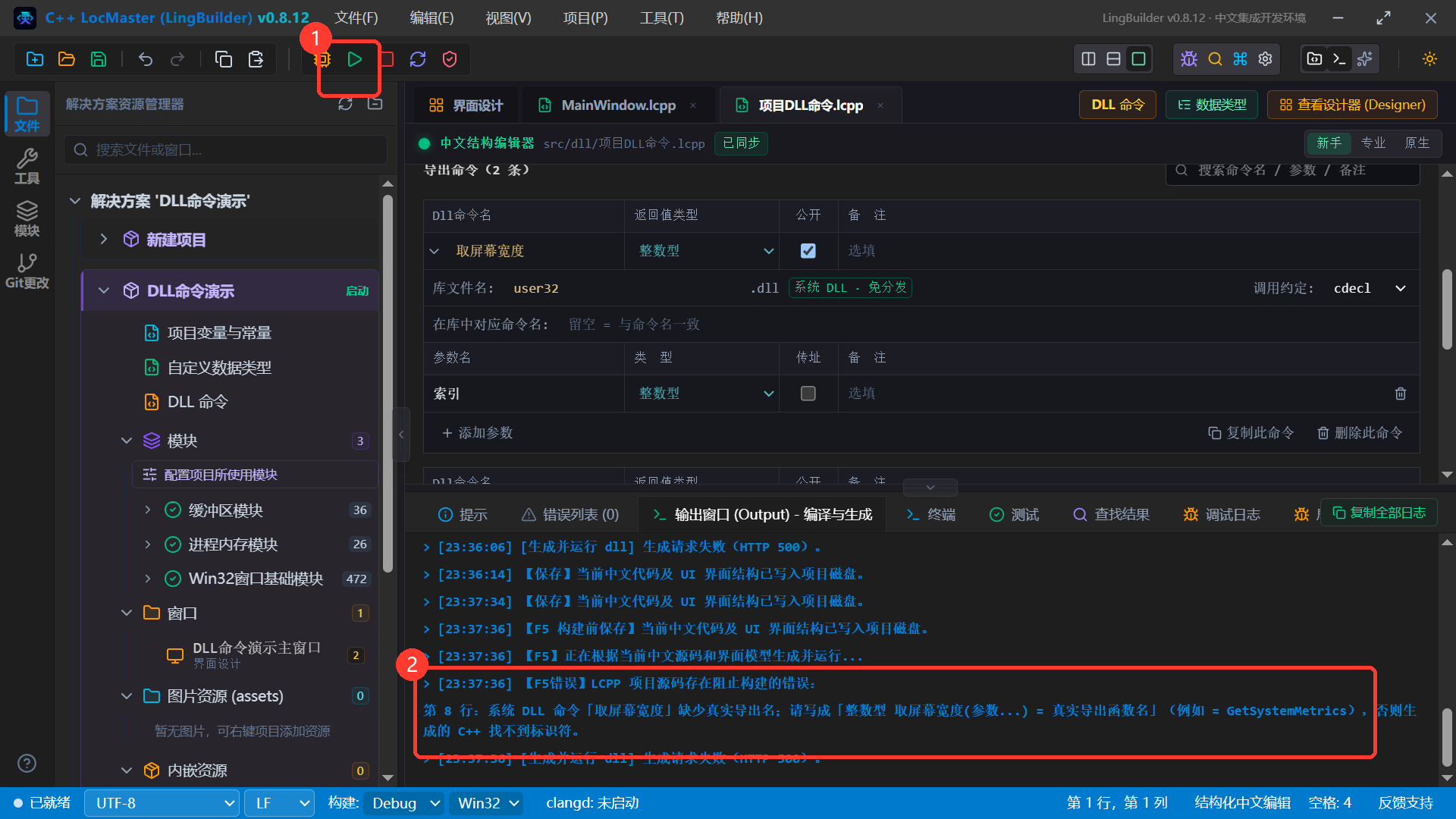Expand the 新建项目 tree node
The height and width of the screenshot is (819, 1456).
(x=104, y=240)
